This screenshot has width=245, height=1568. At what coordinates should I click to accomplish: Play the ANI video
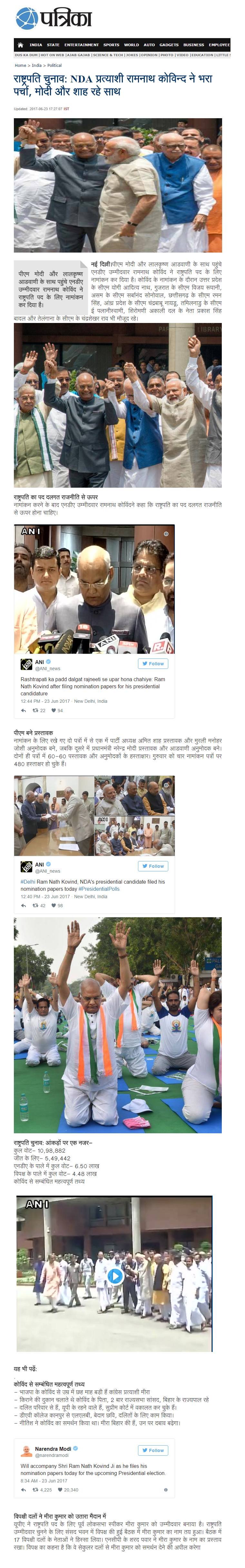click(115, 1276)
